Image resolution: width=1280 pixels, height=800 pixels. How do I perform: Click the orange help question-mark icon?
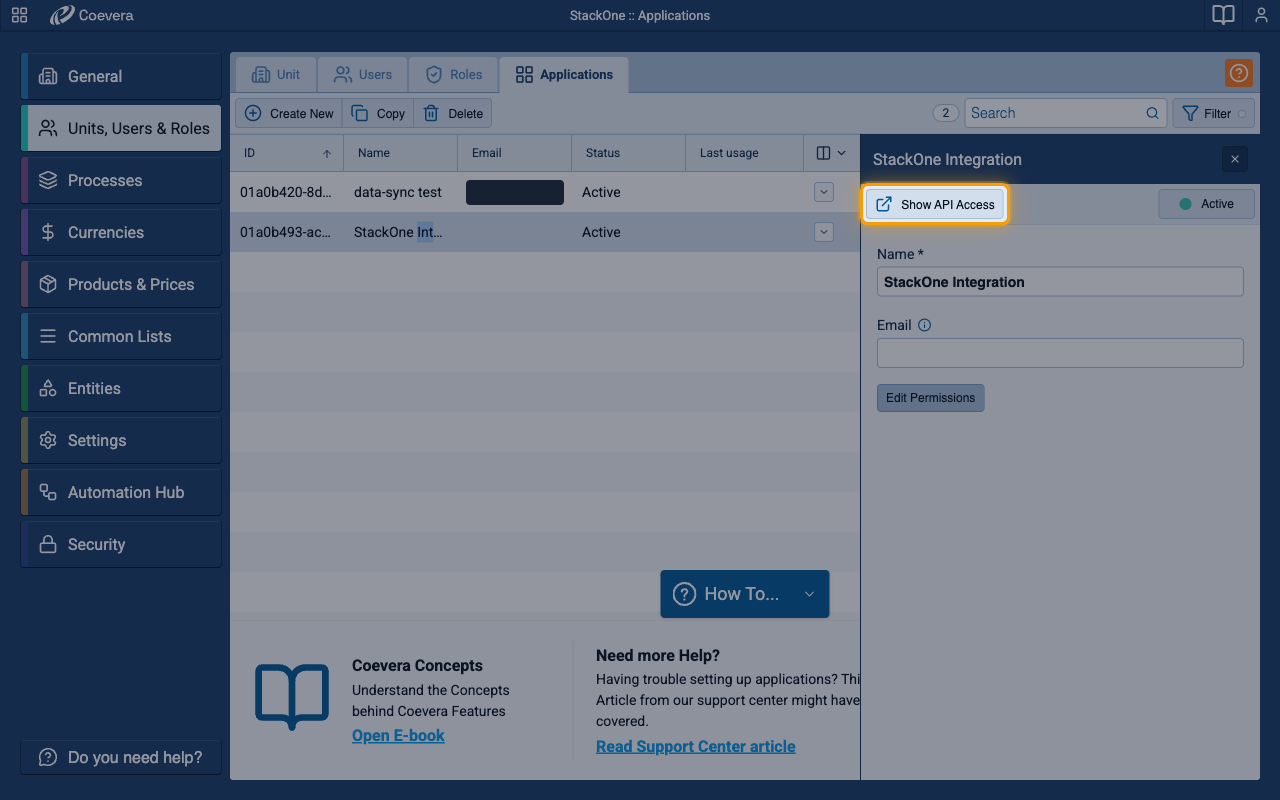pos(1238,73)
